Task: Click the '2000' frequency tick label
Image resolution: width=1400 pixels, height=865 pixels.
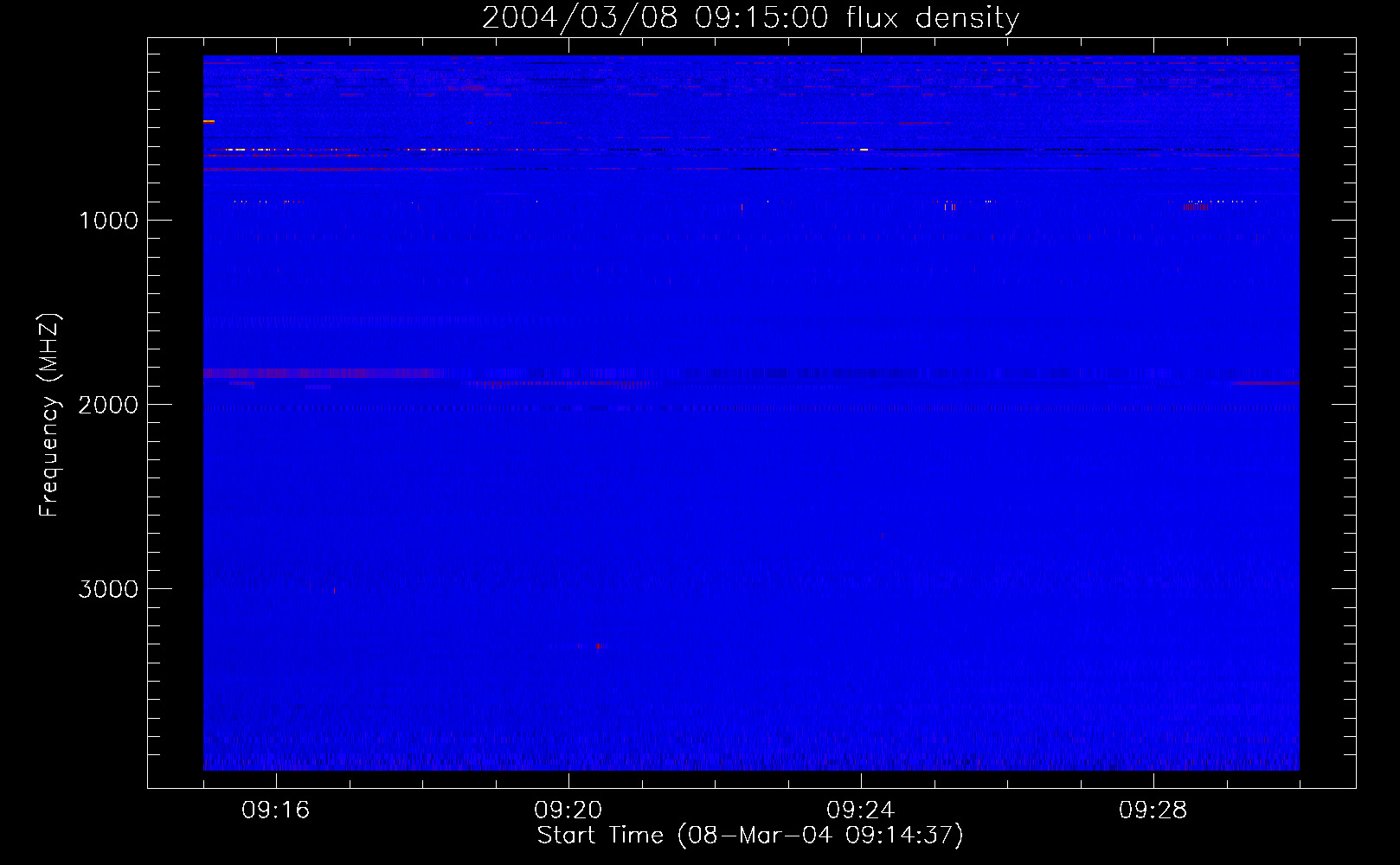Action: 108,405
